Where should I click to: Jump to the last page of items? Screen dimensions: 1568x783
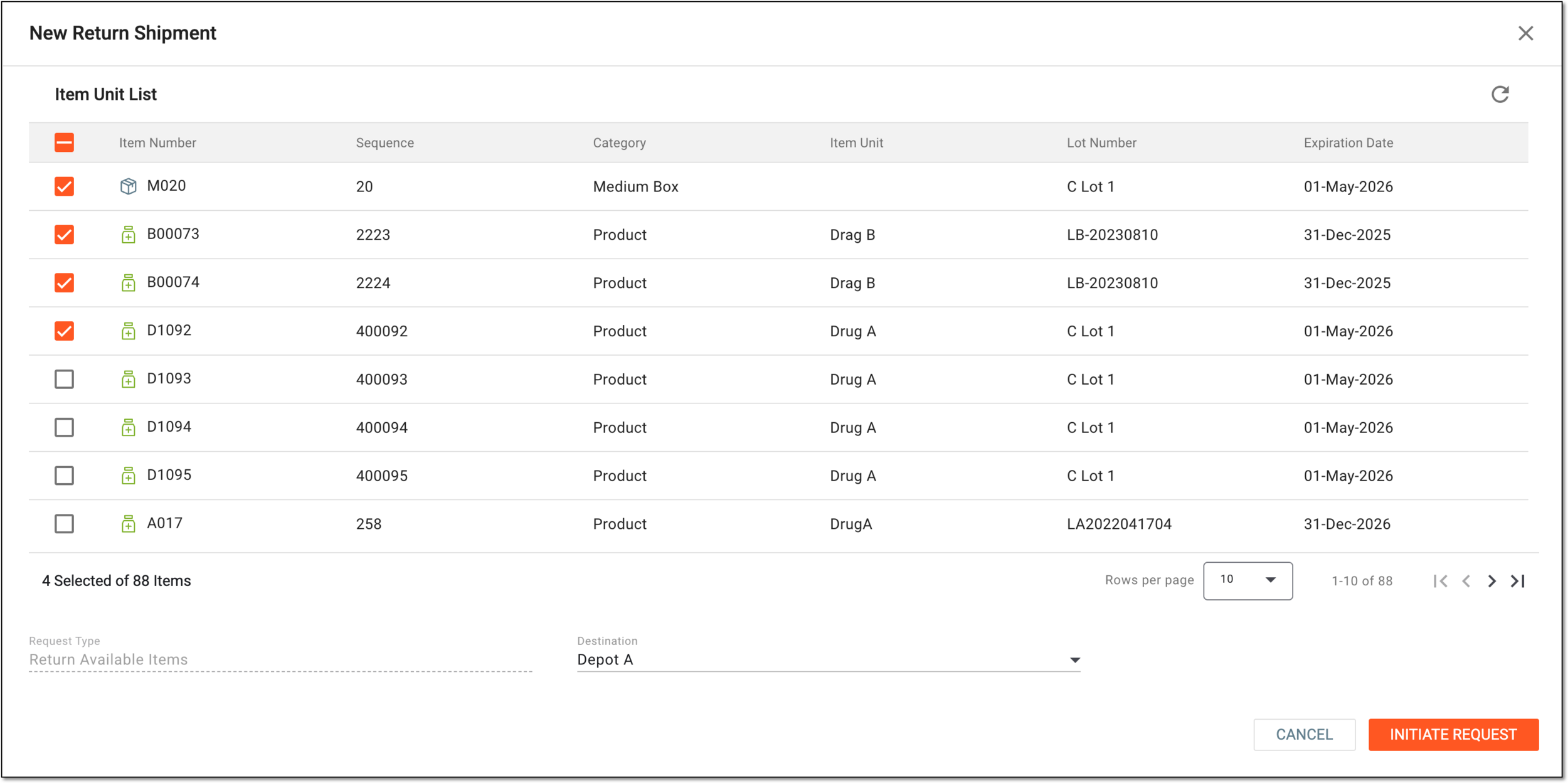pyautogui.click(x=1518, y=581)
